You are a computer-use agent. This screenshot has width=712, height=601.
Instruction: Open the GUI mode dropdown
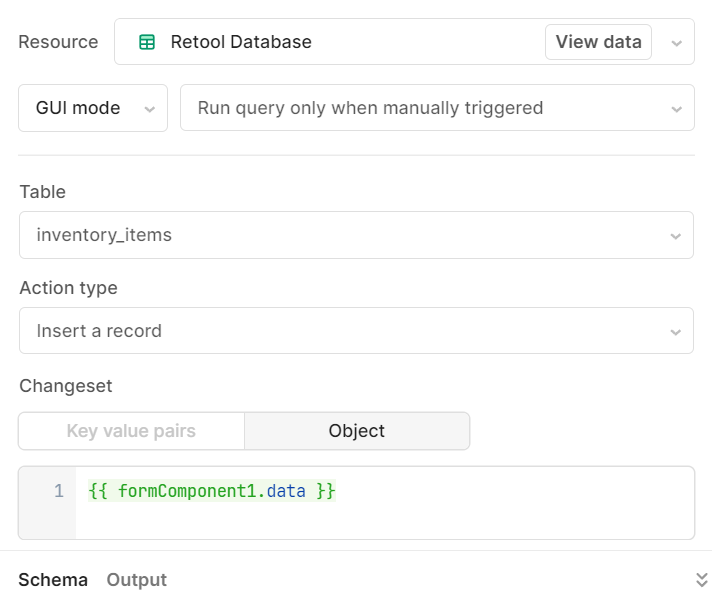pos(93,108)
